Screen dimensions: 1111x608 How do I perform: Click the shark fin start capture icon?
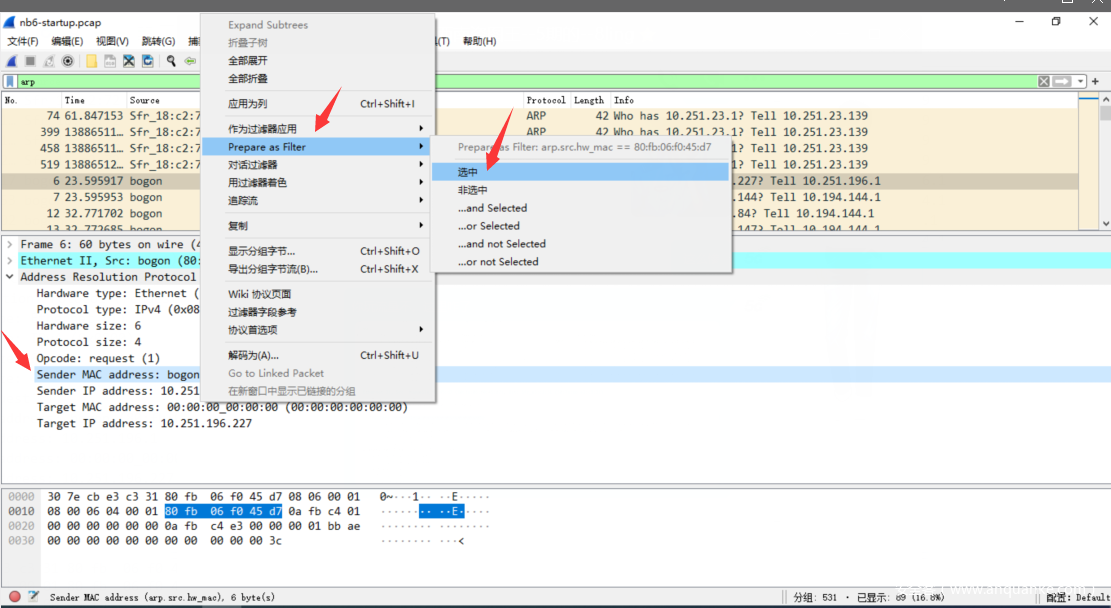tap(12, 61)
